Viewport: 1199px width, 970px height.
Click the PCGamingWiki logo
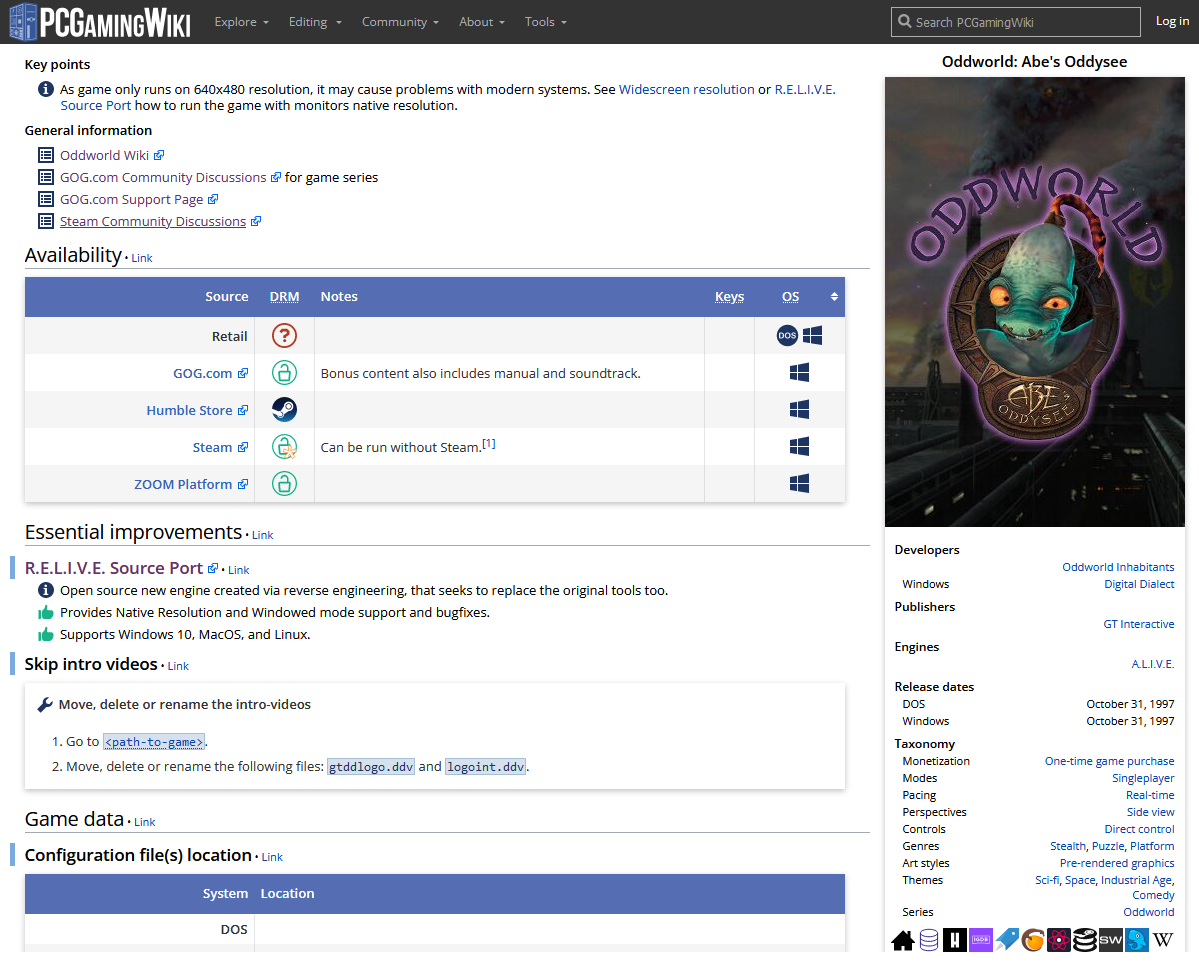[99, 21]
